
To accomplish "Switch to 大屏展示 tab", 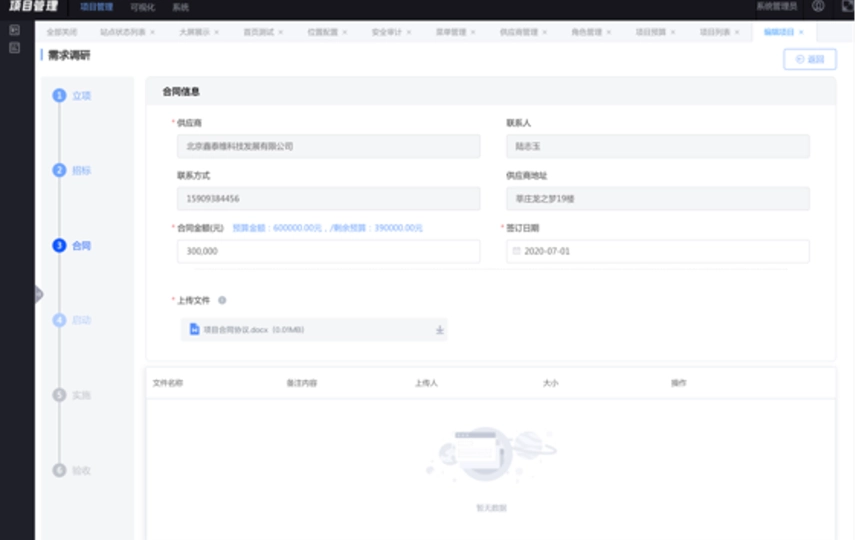I will [x=194, y=32].
